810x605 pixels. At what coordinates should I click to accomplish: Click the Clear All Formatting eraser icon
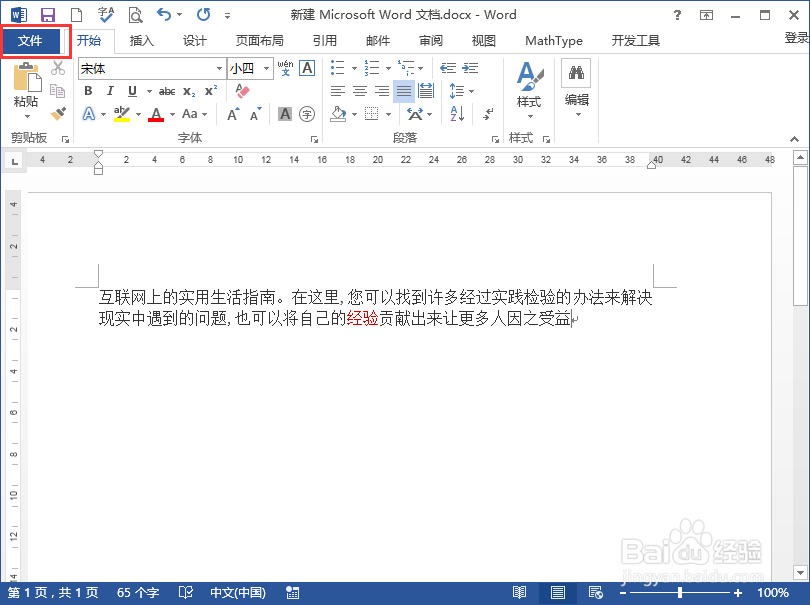tap(242, 90)
